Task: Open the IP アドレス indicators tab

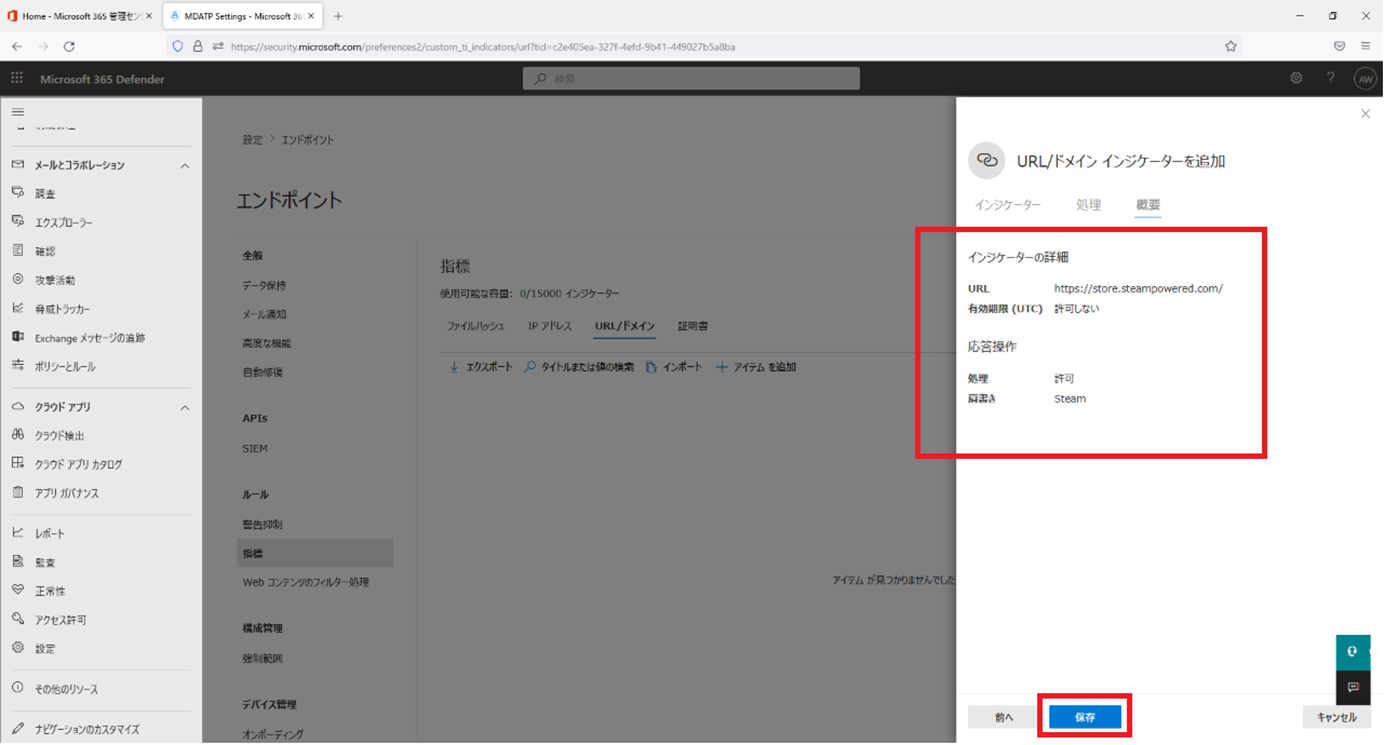Action: (x=549, y=326)
